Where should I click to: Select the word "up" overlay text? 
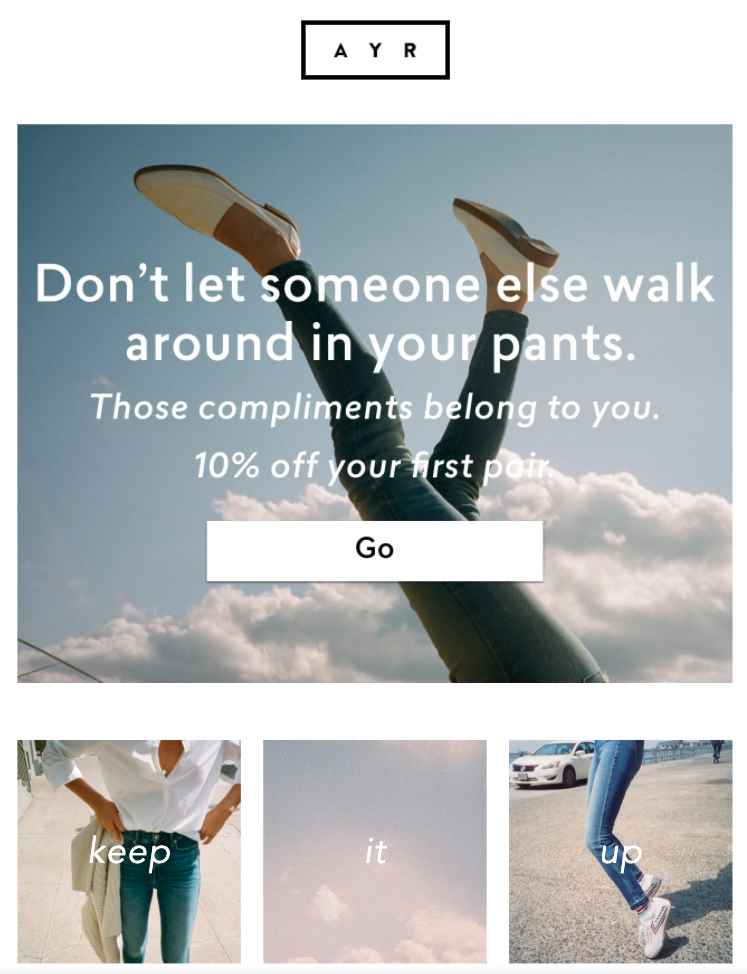pyautogui.click(x=621, y=854)
